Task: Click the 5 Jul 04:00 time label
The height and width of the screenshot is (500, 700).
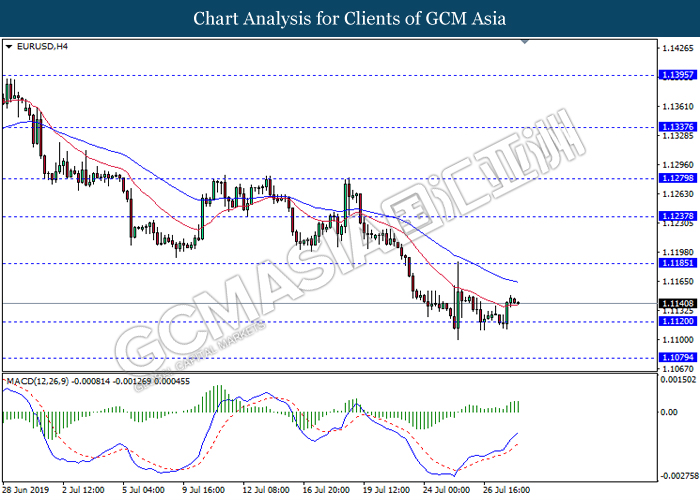Action: pos(143,490)
